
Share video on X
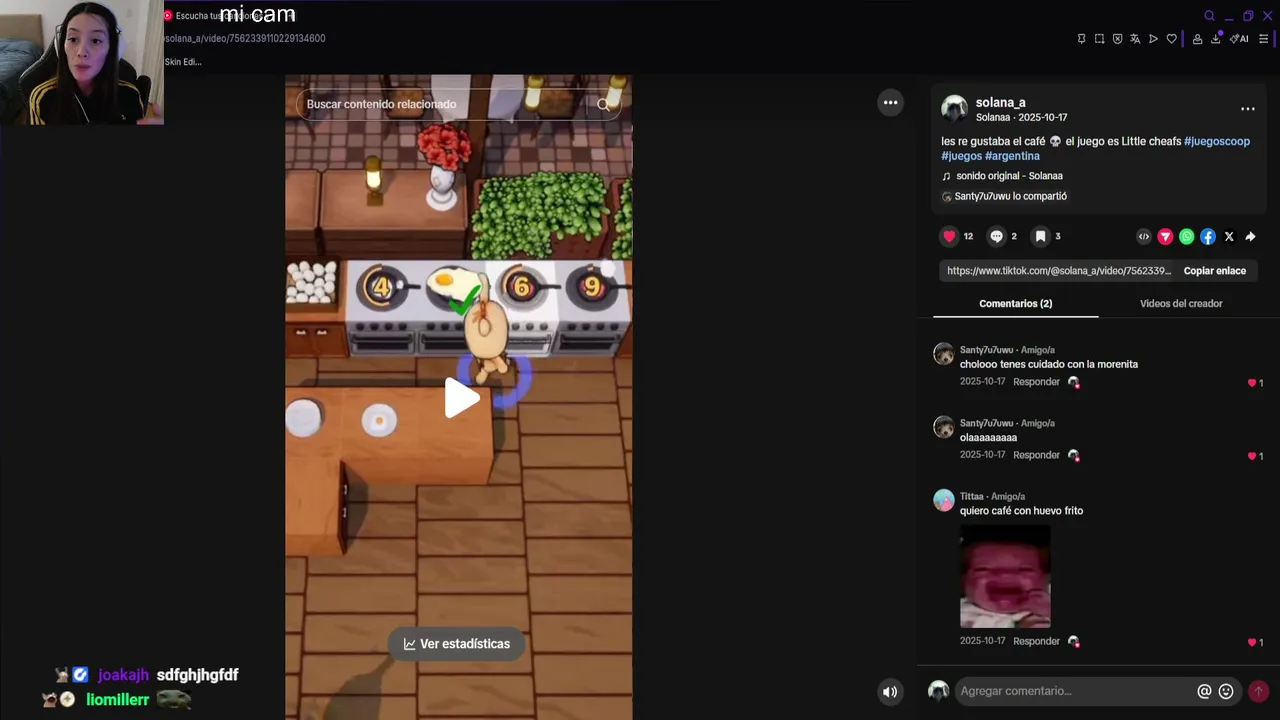1229,237
